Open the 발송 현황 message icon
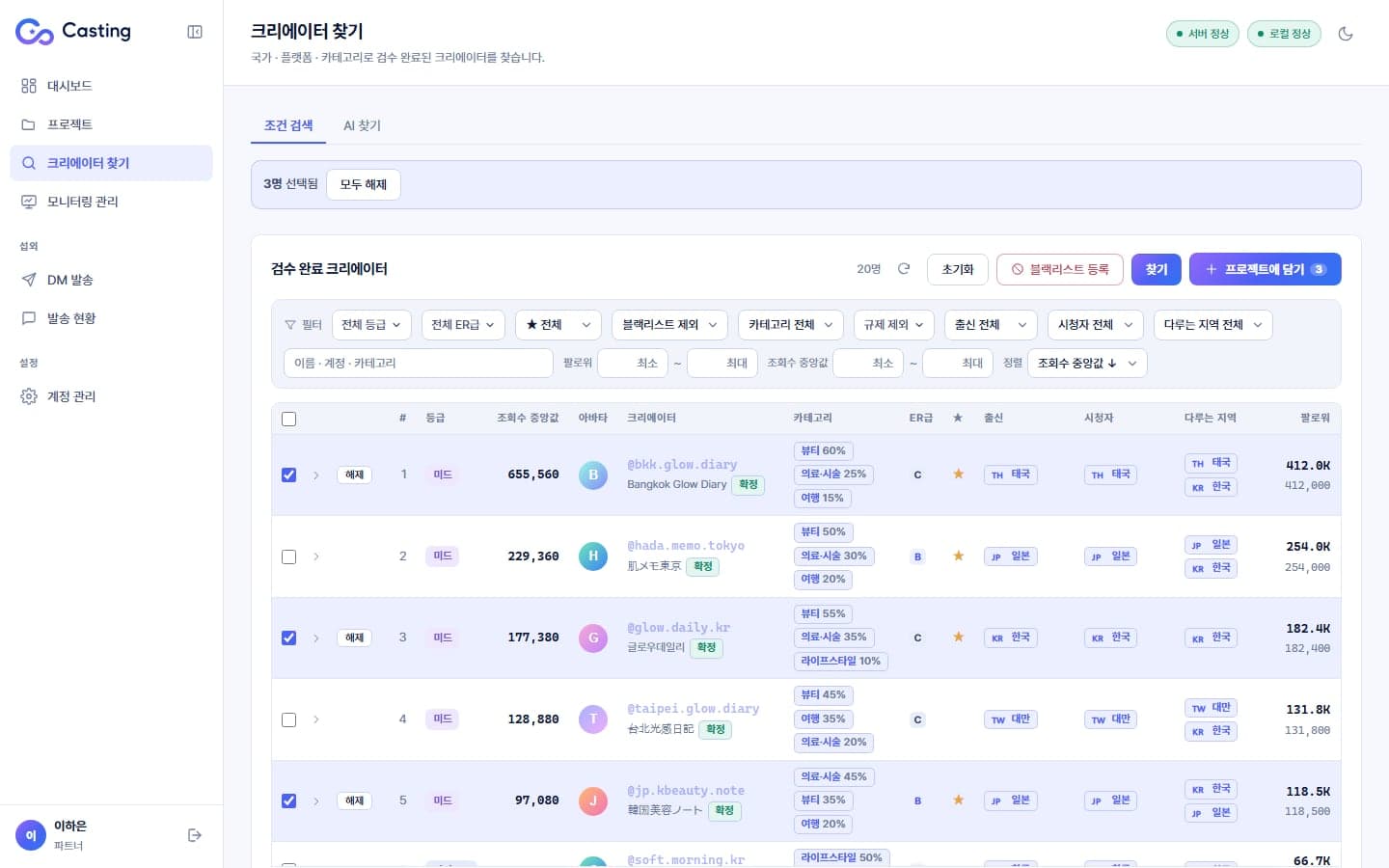Image resolution: width=1389 pixels, height=868 pixels. point(29,318)
